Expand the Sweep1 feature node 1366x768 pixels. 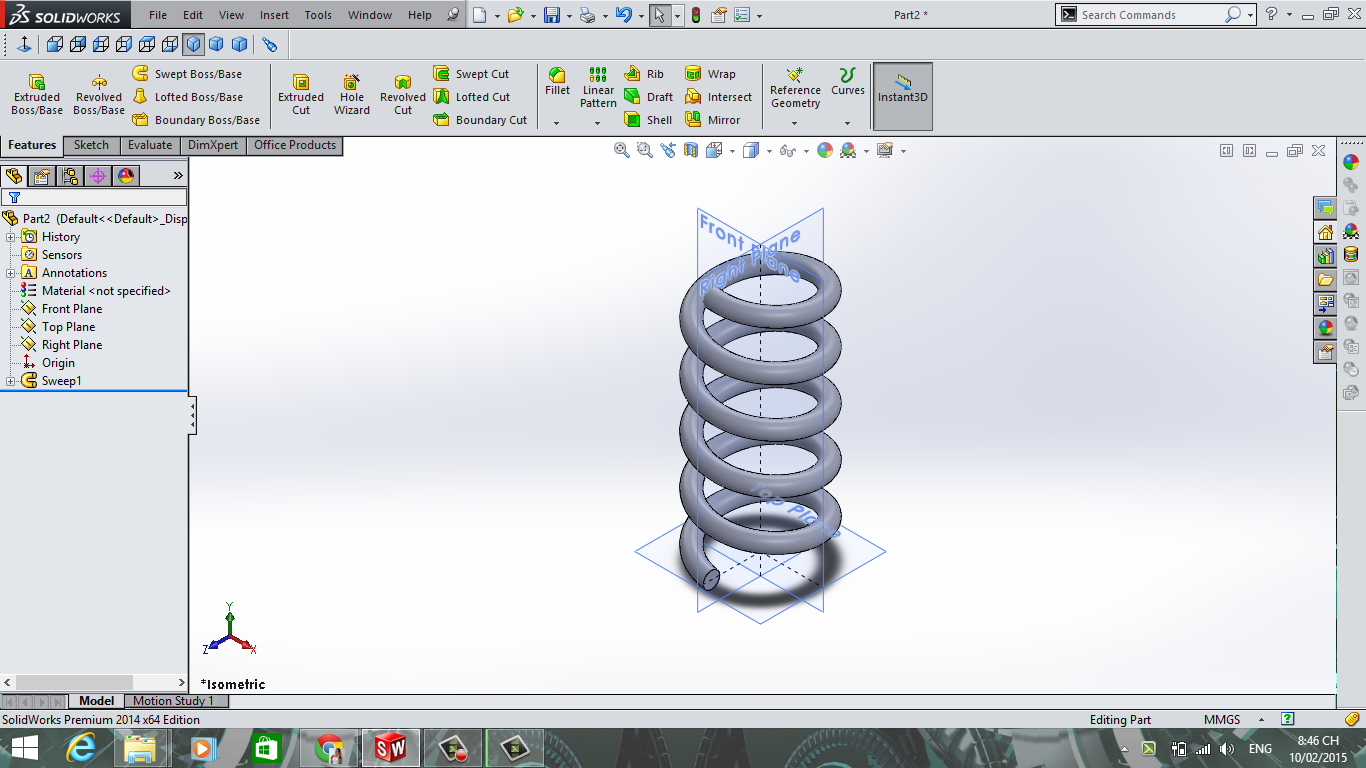coord(11,381)
